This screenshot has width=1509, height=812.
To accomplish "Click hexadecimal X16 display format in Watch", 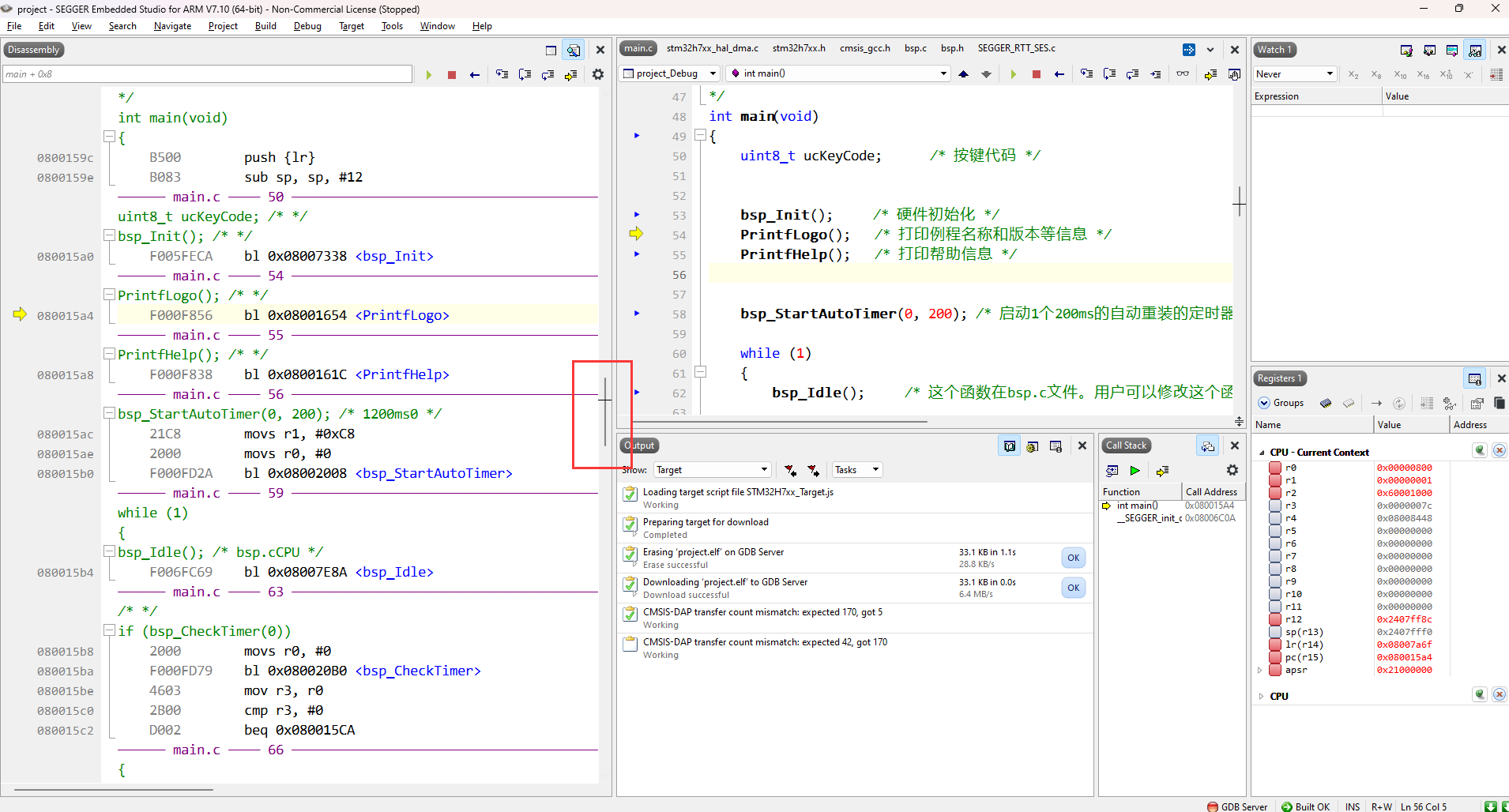I will (x=1423, y=74).
